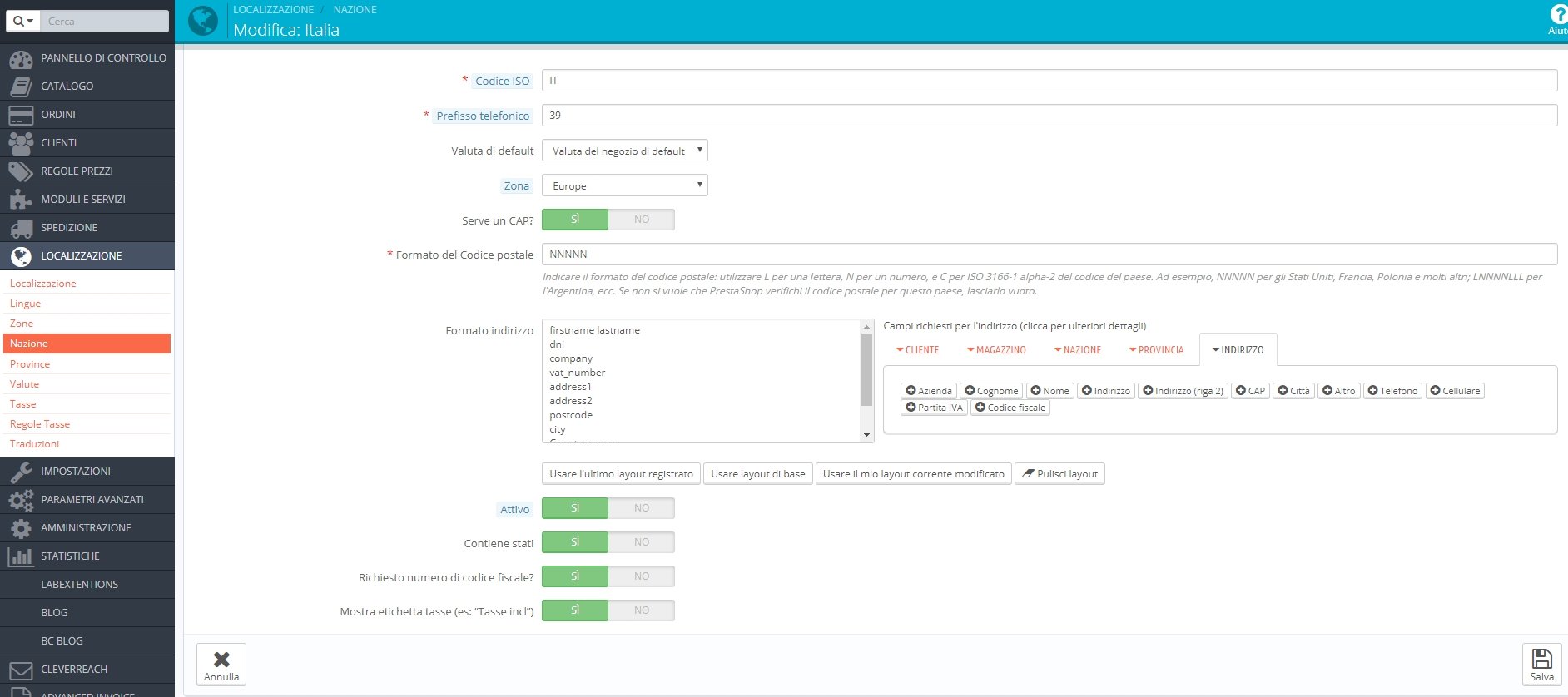Click the help question mark icon
This screenshot has width=1568, height=697.
[1558, 14]
